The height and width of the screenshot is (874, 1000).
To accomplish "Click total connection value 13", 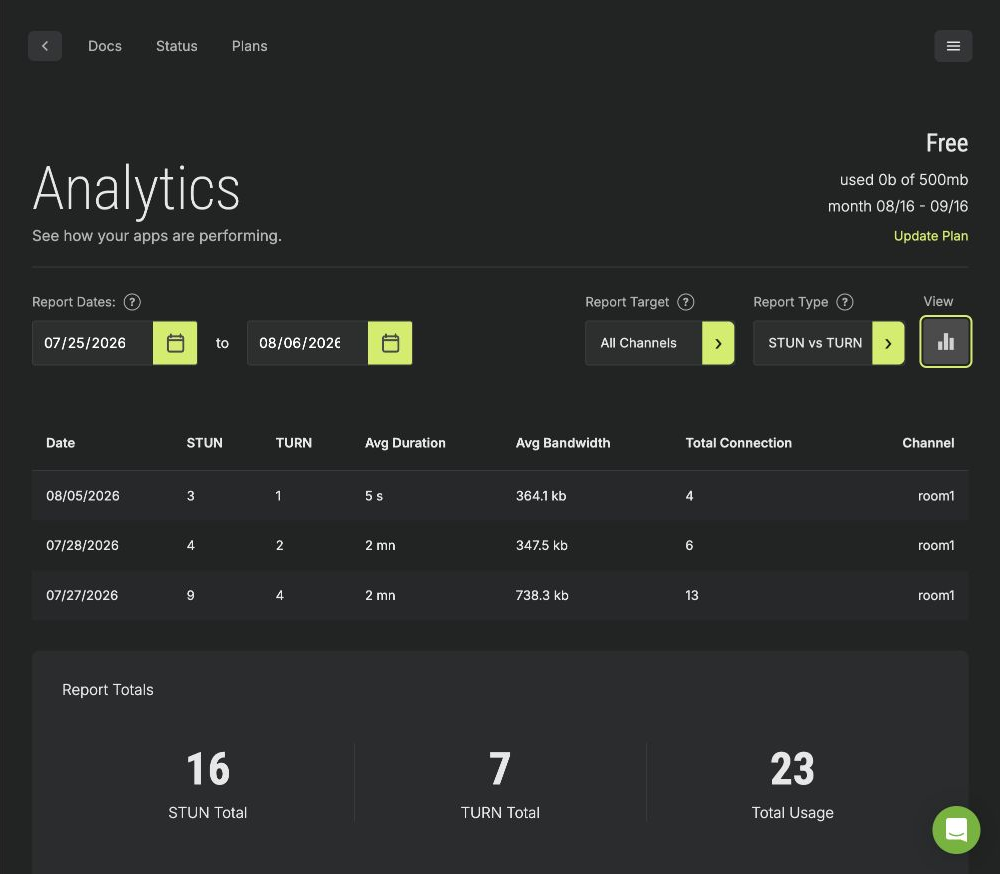I will 692,595.
